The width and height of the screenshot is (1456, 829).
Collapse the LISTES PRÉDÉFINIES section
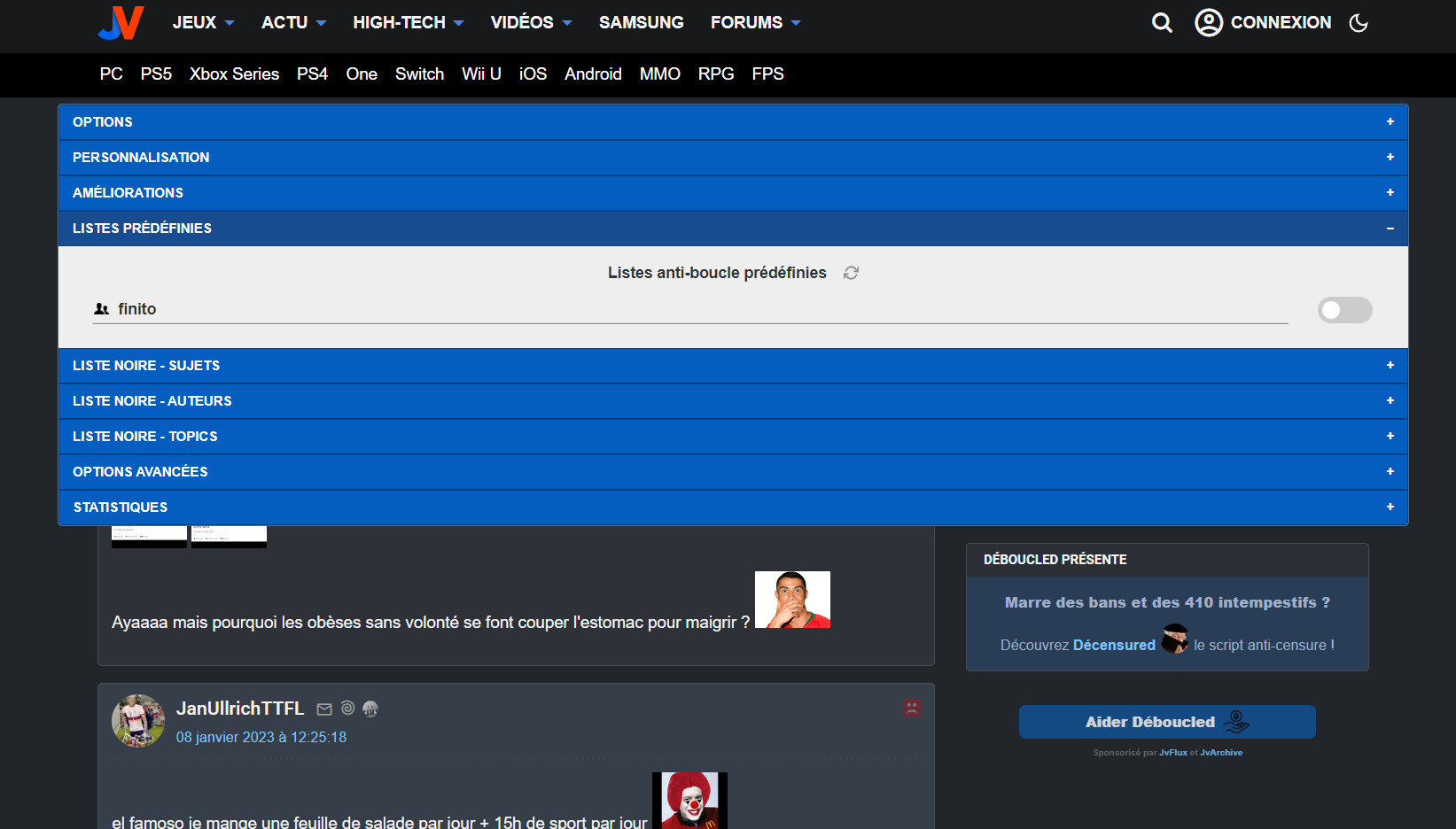coord(733,229)
